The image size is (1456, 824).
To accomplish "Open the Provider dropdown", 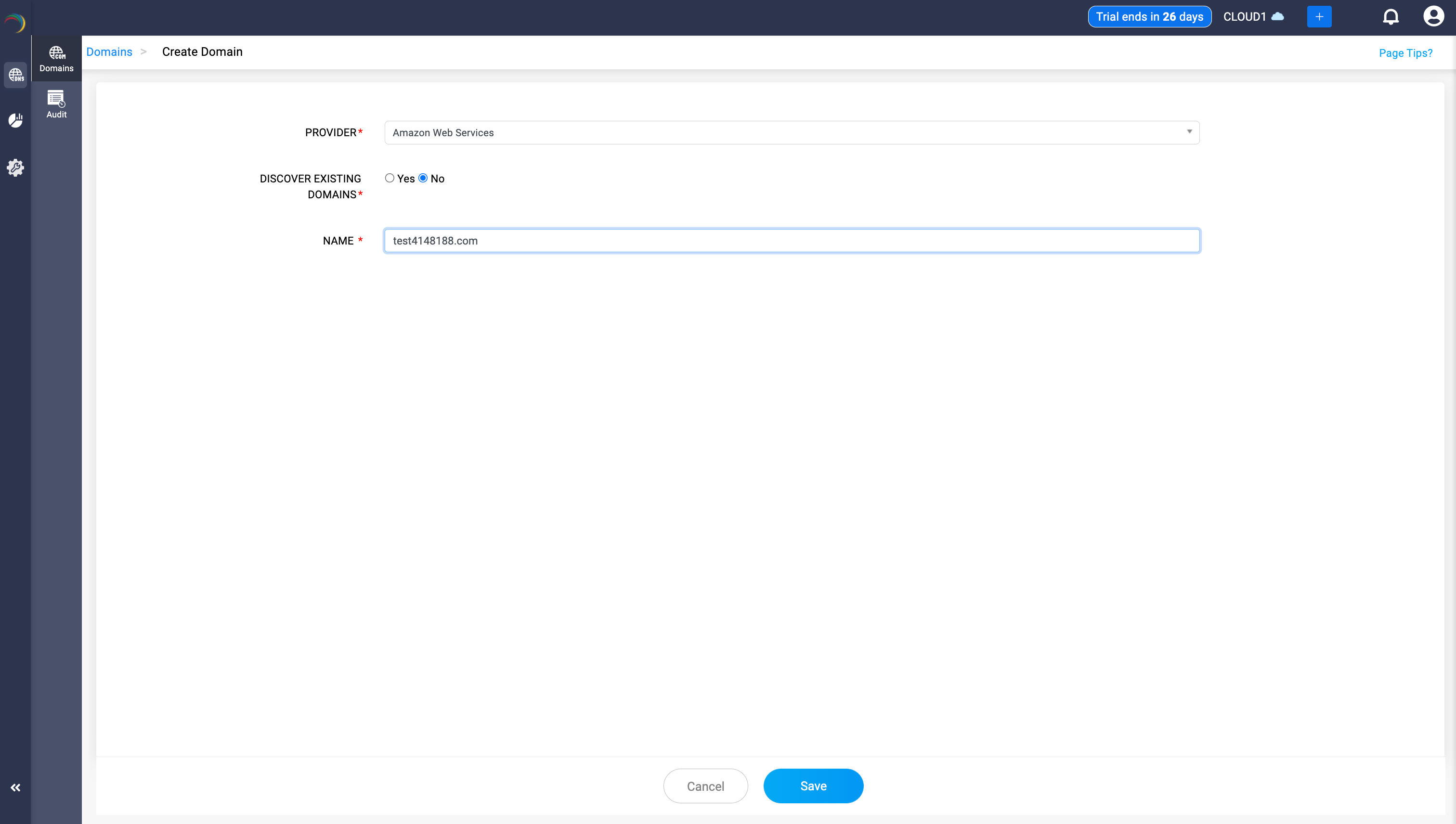I will (x=1189, y=132).
